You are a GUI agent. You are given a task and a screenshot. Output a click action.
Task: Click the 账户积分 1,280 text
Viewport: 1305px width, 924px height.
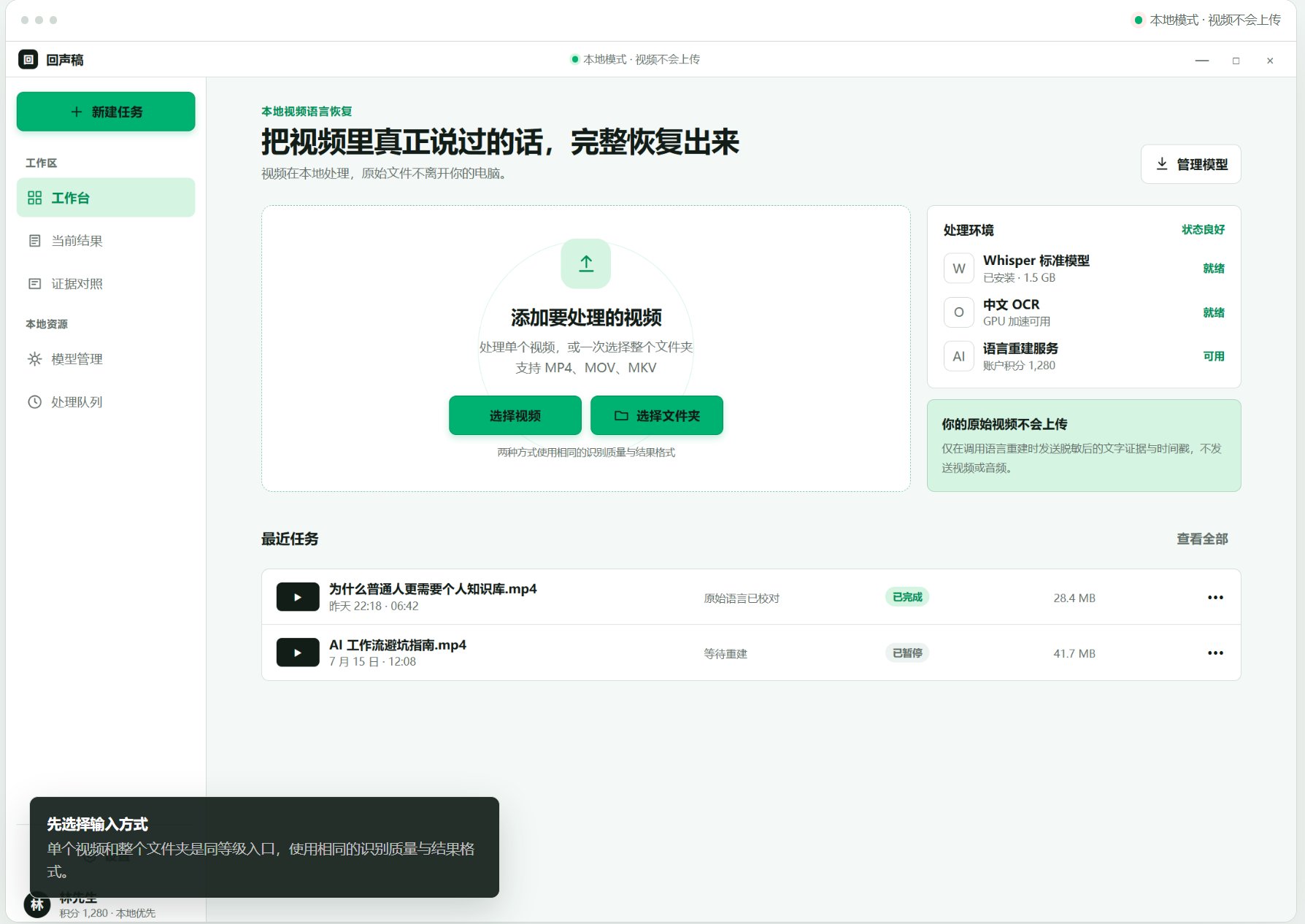1019,366
